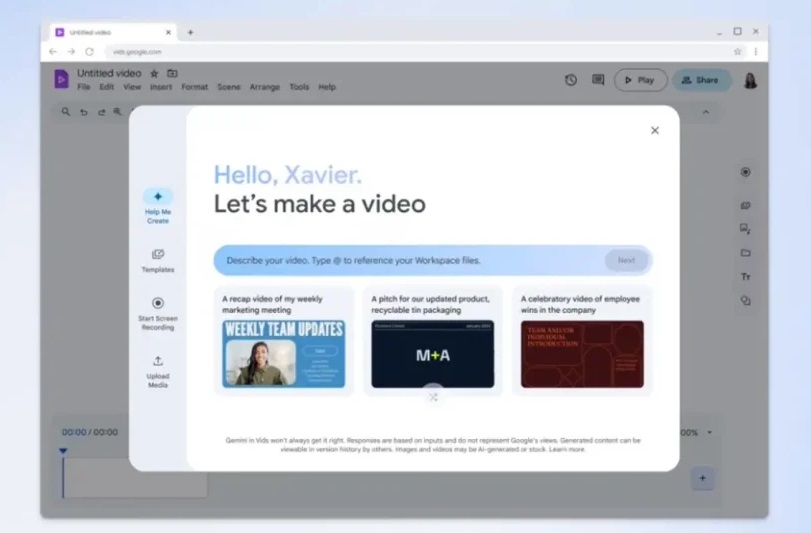Open the Insert menu
This screenshot has height=533, width=811.
161,87
